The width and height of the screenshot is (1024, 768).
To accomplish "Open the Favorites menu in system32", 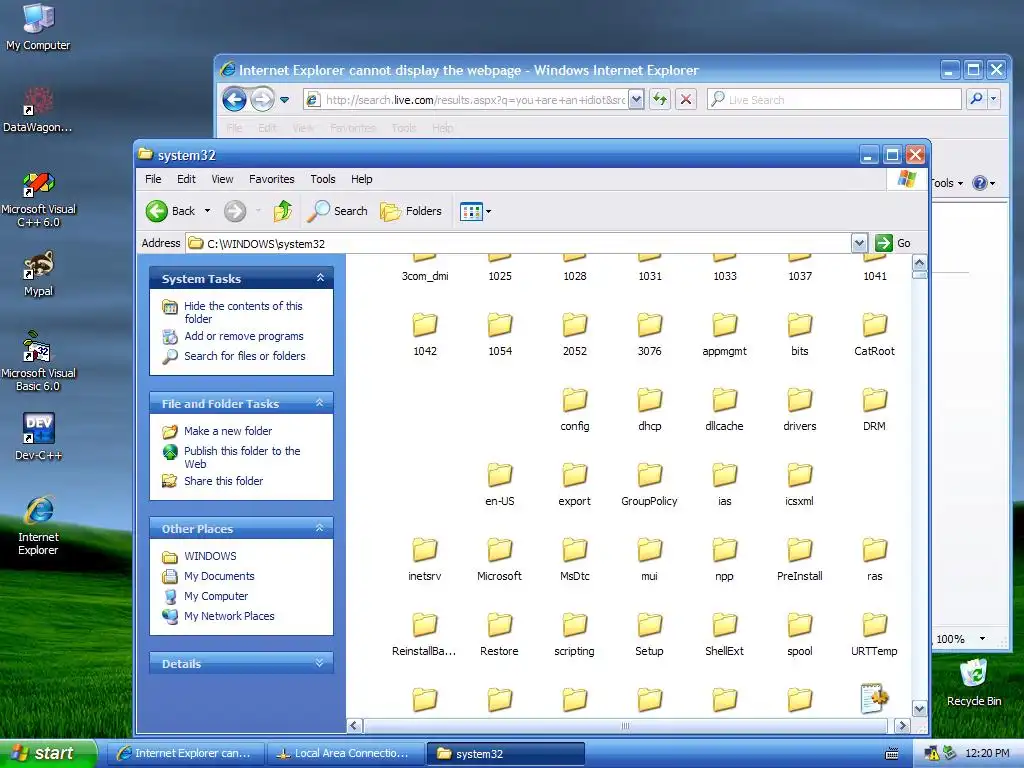I will (272, 179).
